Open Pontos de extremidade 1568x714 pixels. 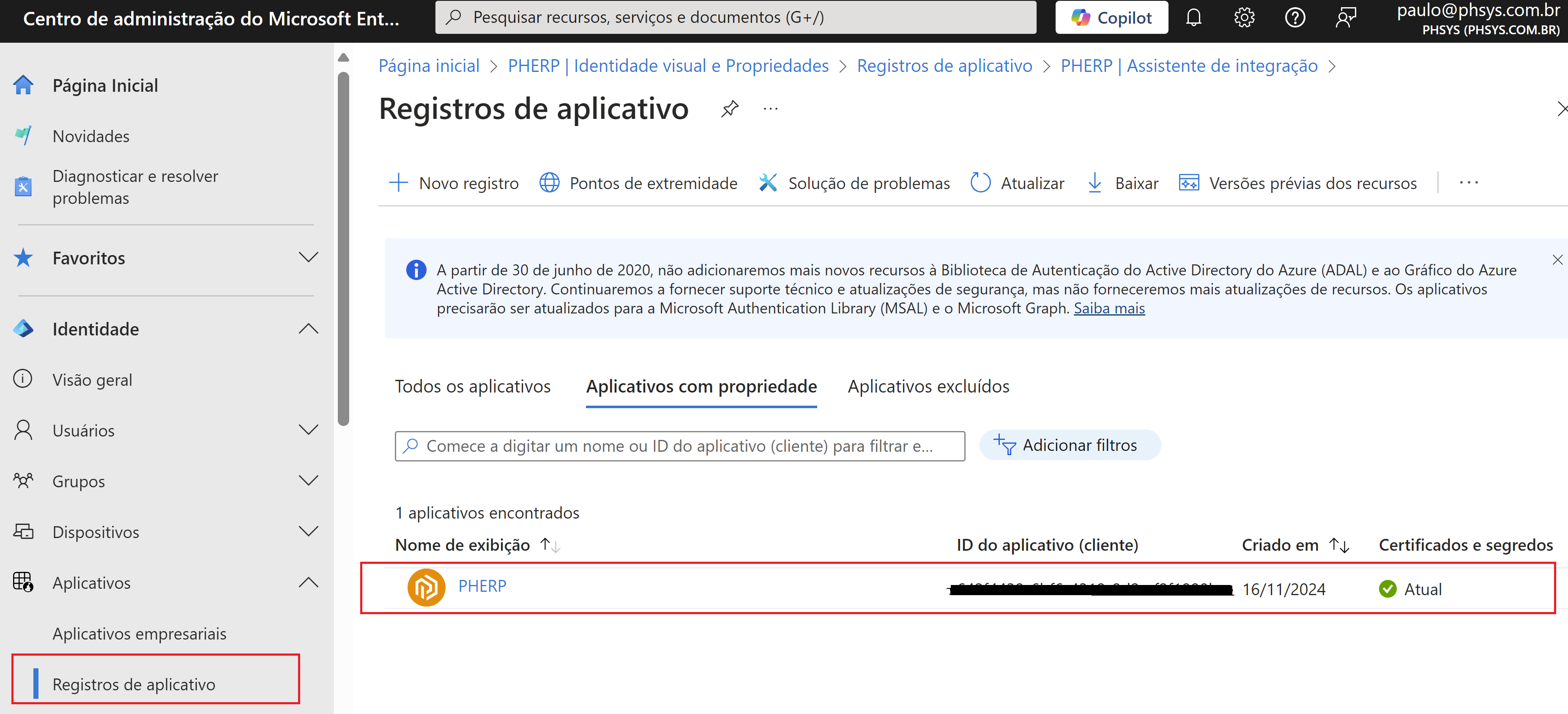click(638, 183)
